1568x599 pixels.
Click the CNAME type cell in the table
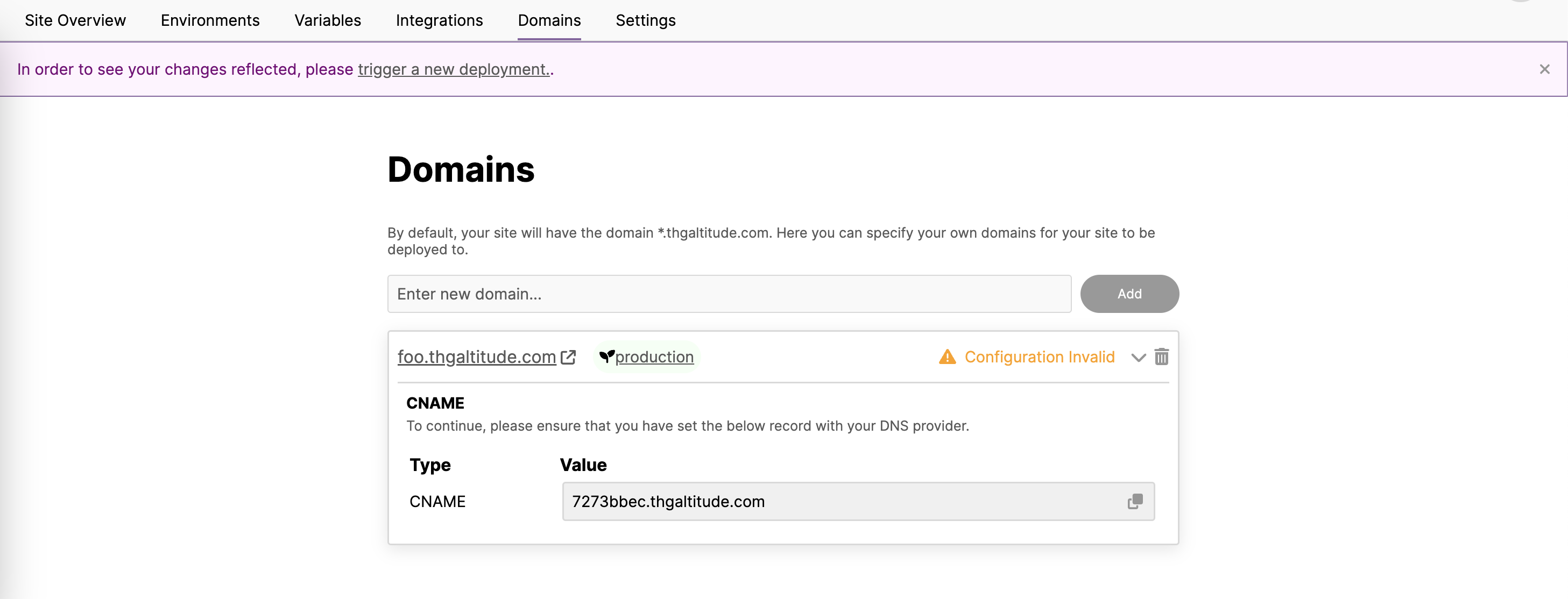[x=437, y=502]
